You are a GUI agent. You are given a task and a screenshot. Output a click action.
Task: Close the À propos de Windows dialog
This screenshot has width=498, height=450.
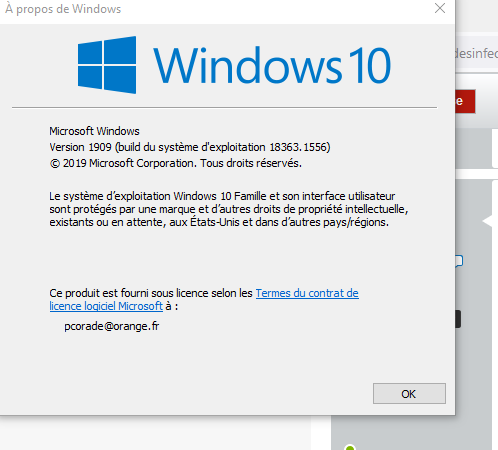(x=440, y=8)
